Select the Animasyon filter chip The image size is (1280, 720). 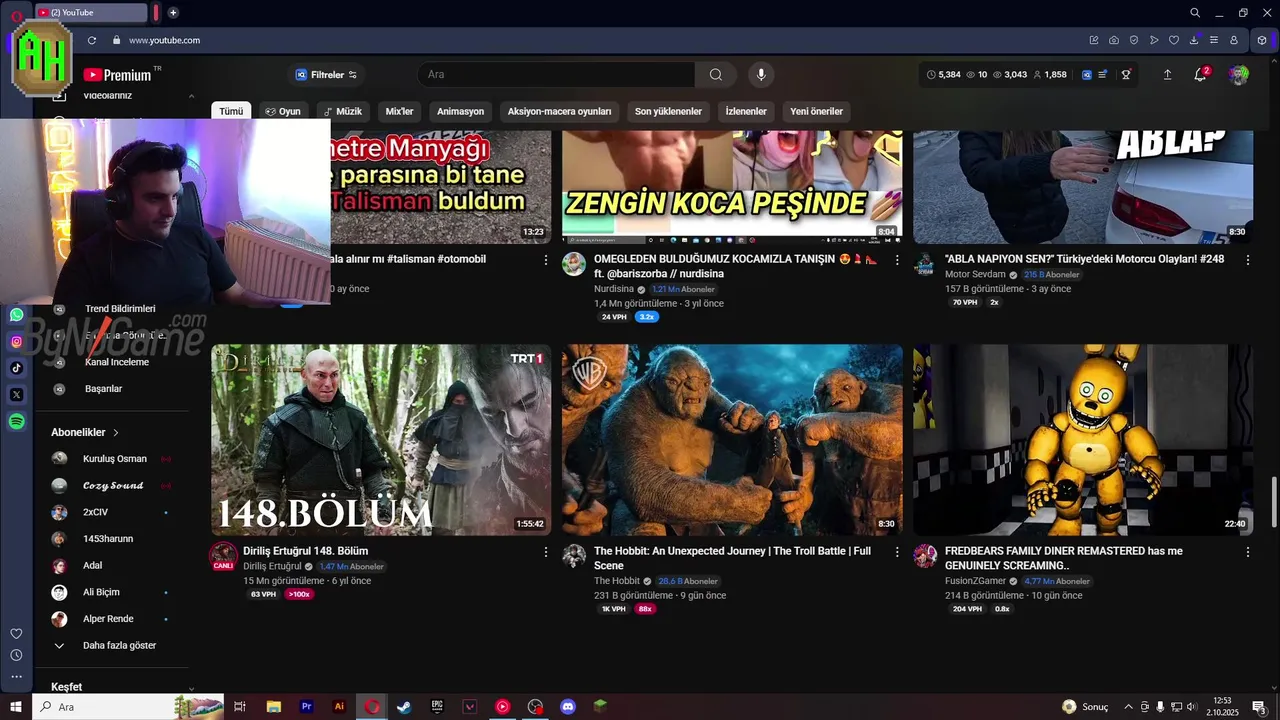coord(460,111)
